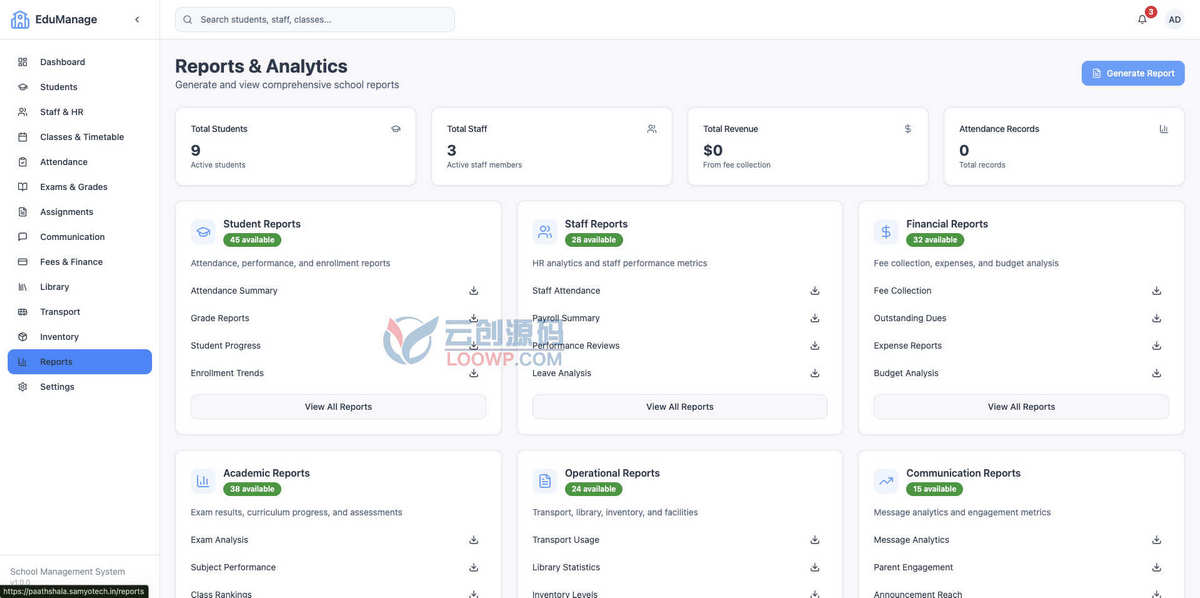The image size is (1200, 598).
Task: Click download icon for Staff Attendance
Action: [x=815, y=291]
